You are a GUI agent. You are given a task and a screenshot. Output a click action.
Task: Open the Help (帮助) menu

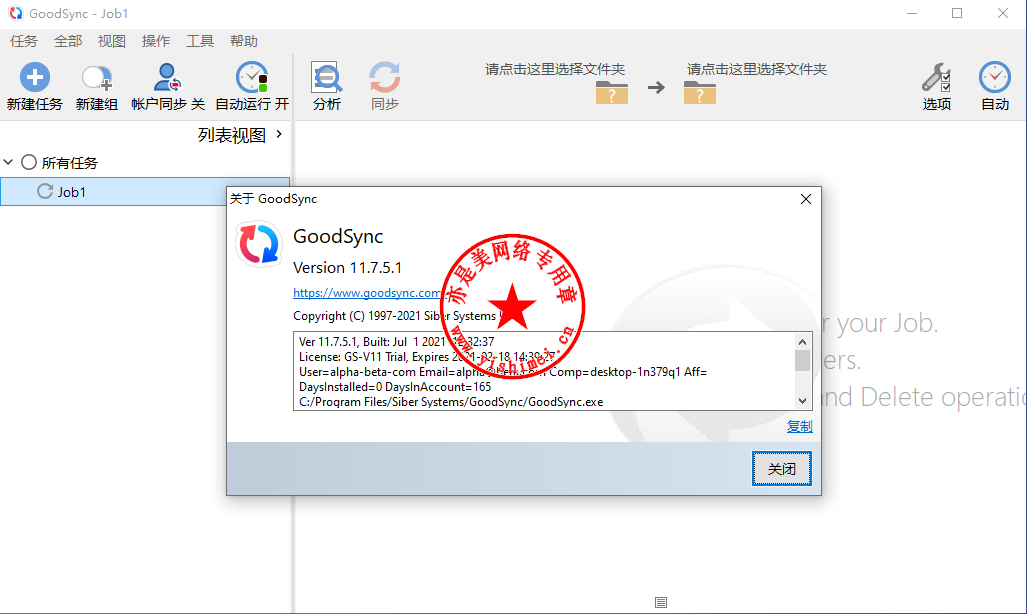[x=244, y=41]
